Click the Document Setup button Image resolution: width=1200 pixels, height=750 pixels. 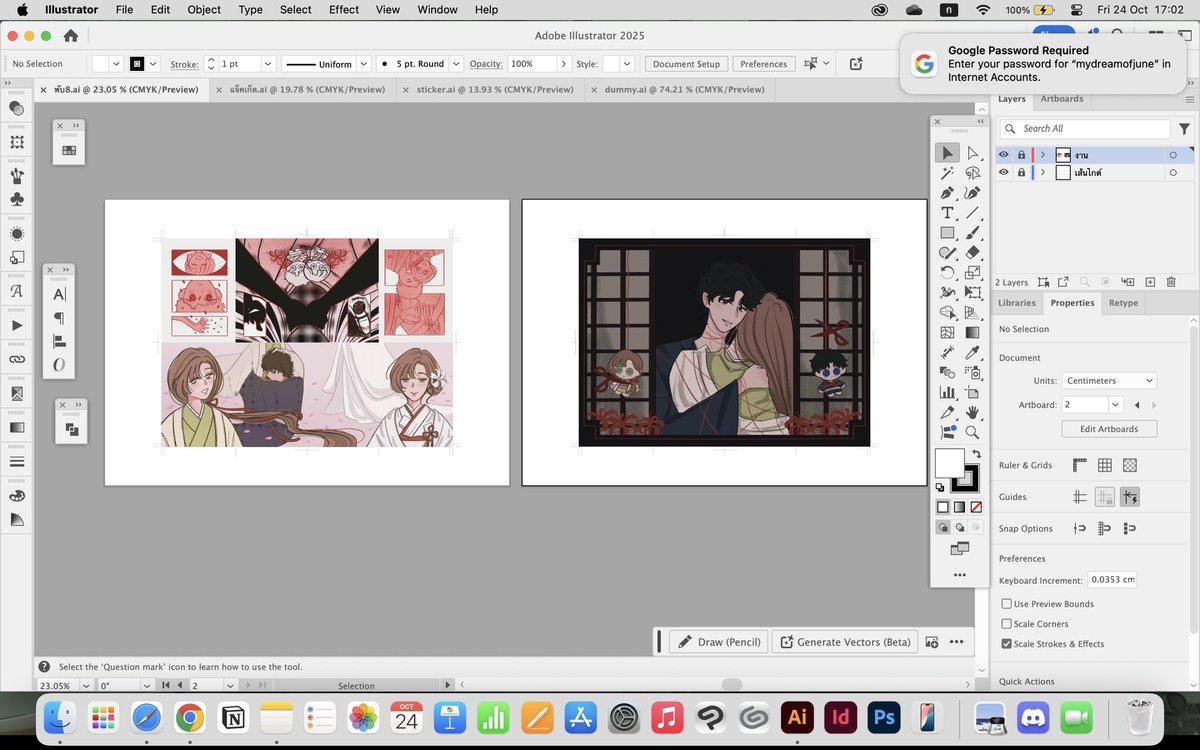click(686, 64)
